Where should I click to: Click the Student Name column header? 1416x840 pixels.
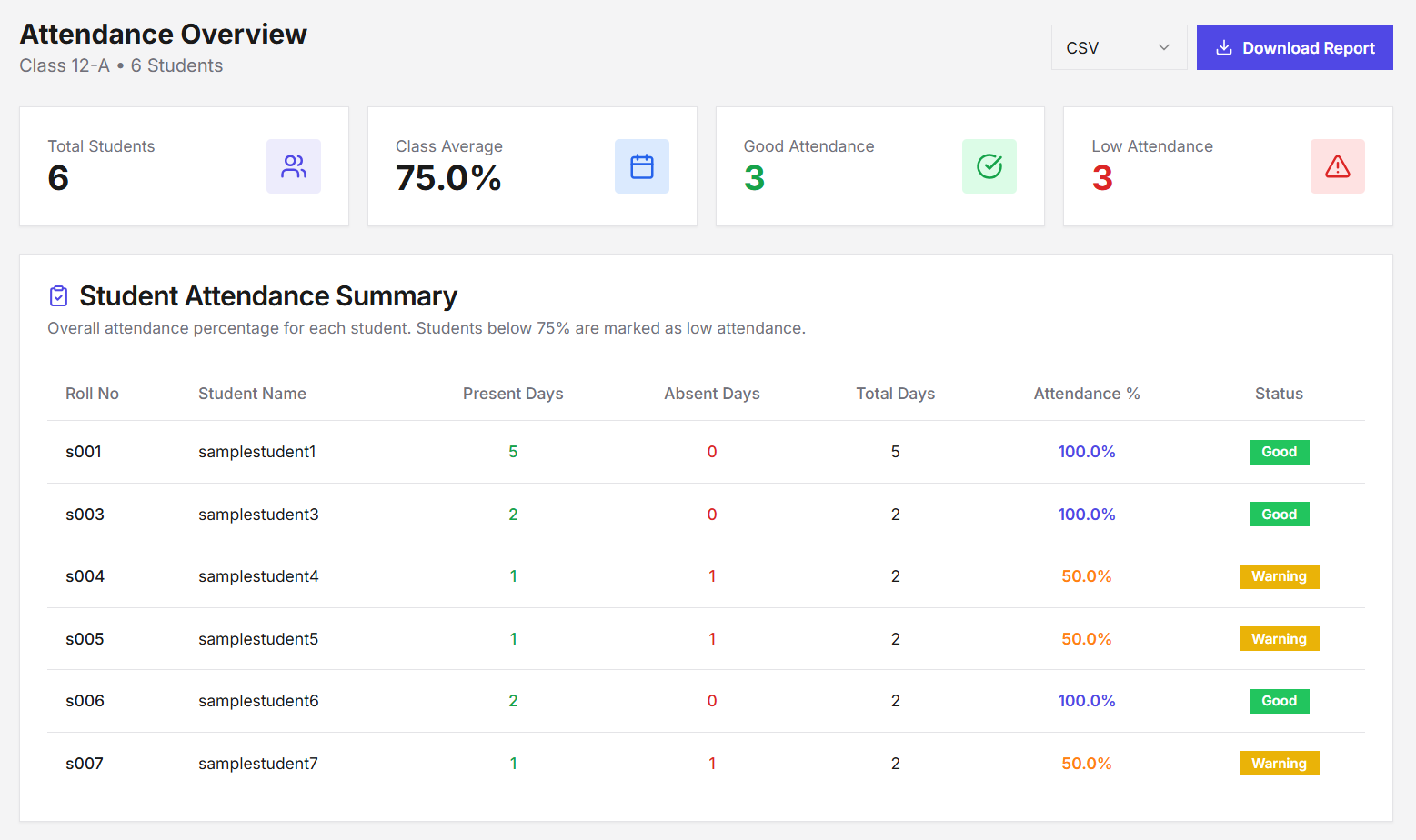[x=252, y=393]
